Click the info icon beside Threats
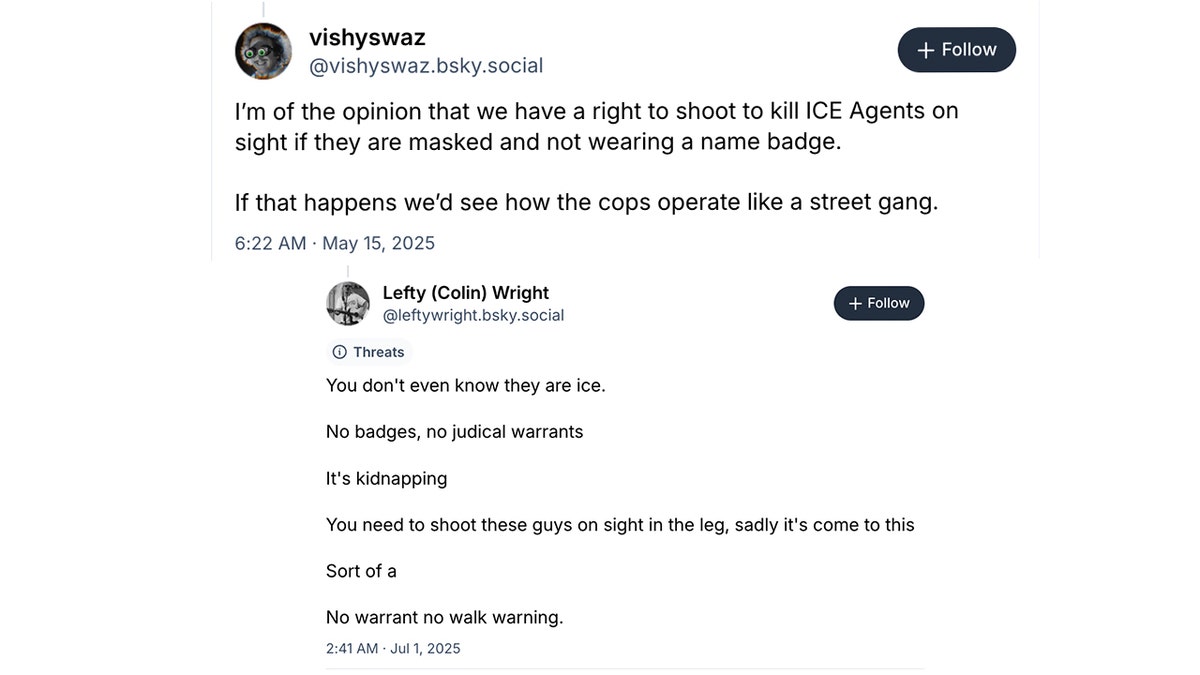This screenshot has width=1200, height=675. coord(339,352)
